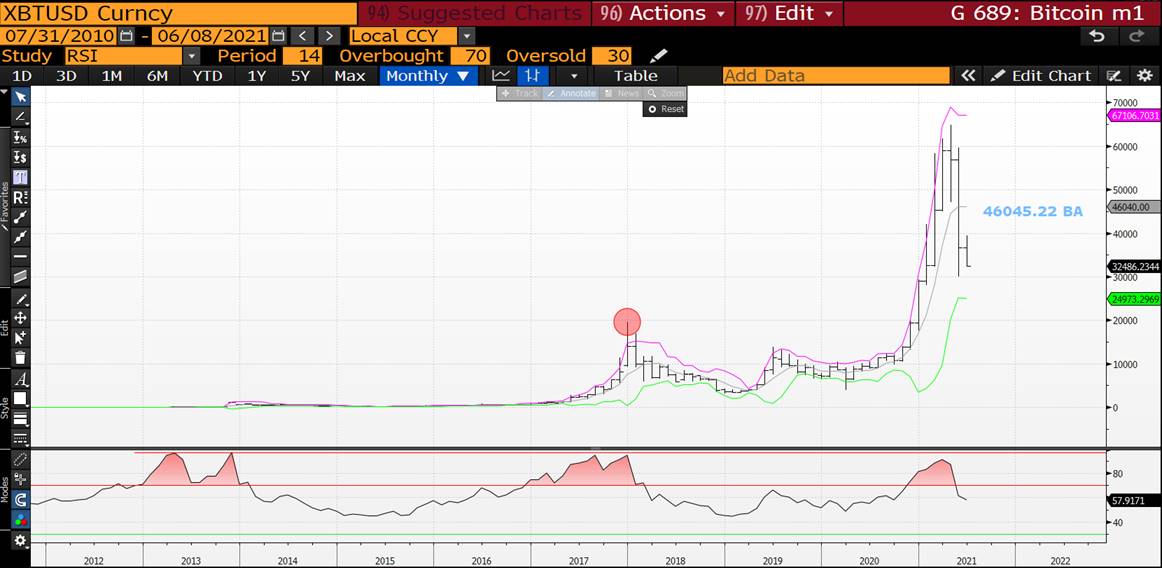
Task: Open the left toolbar gear settings
Action: point(21,541)
